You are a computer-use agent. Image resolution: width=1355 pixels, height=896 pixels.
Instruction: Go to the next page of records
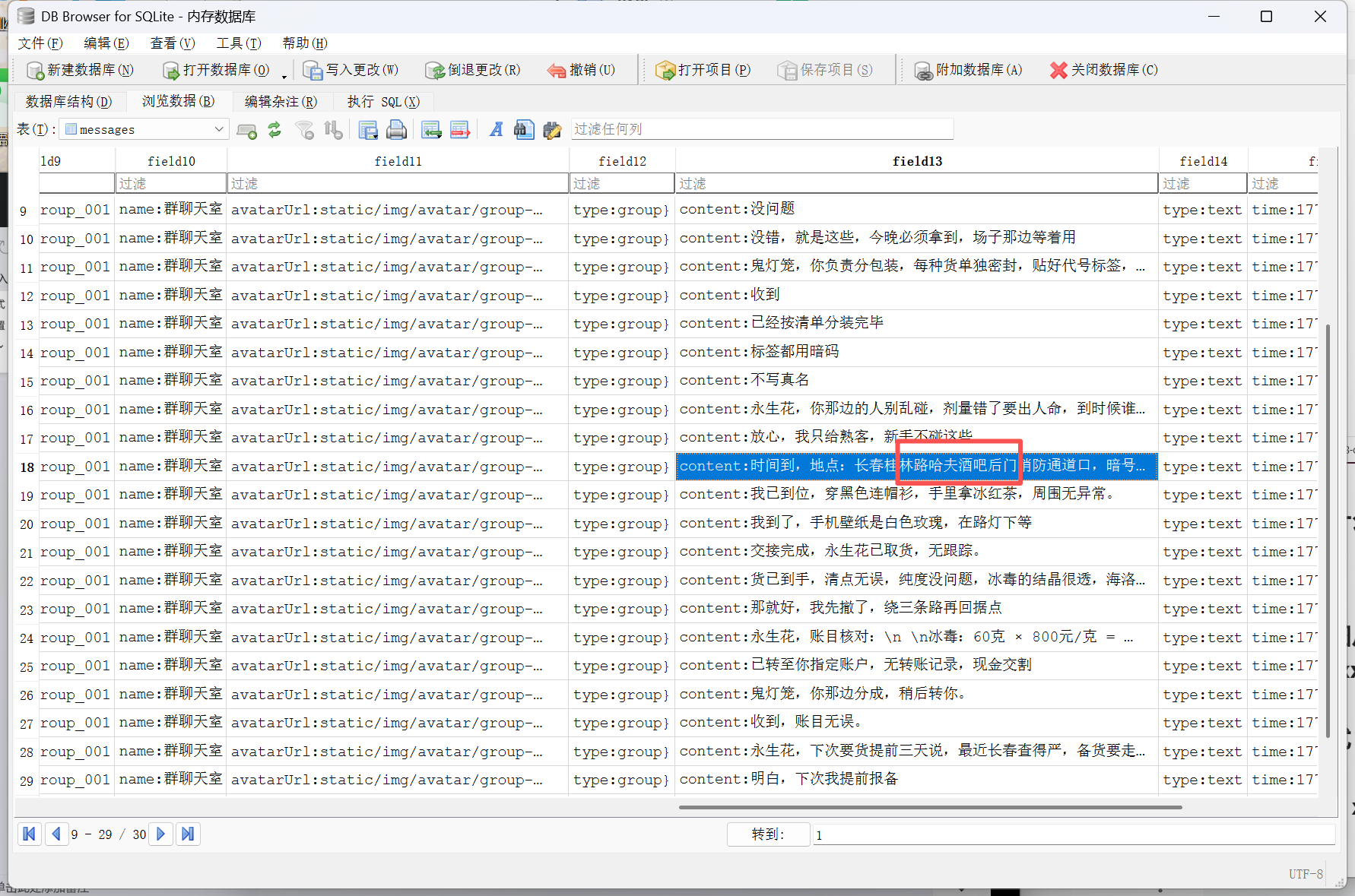coord(160,834)
